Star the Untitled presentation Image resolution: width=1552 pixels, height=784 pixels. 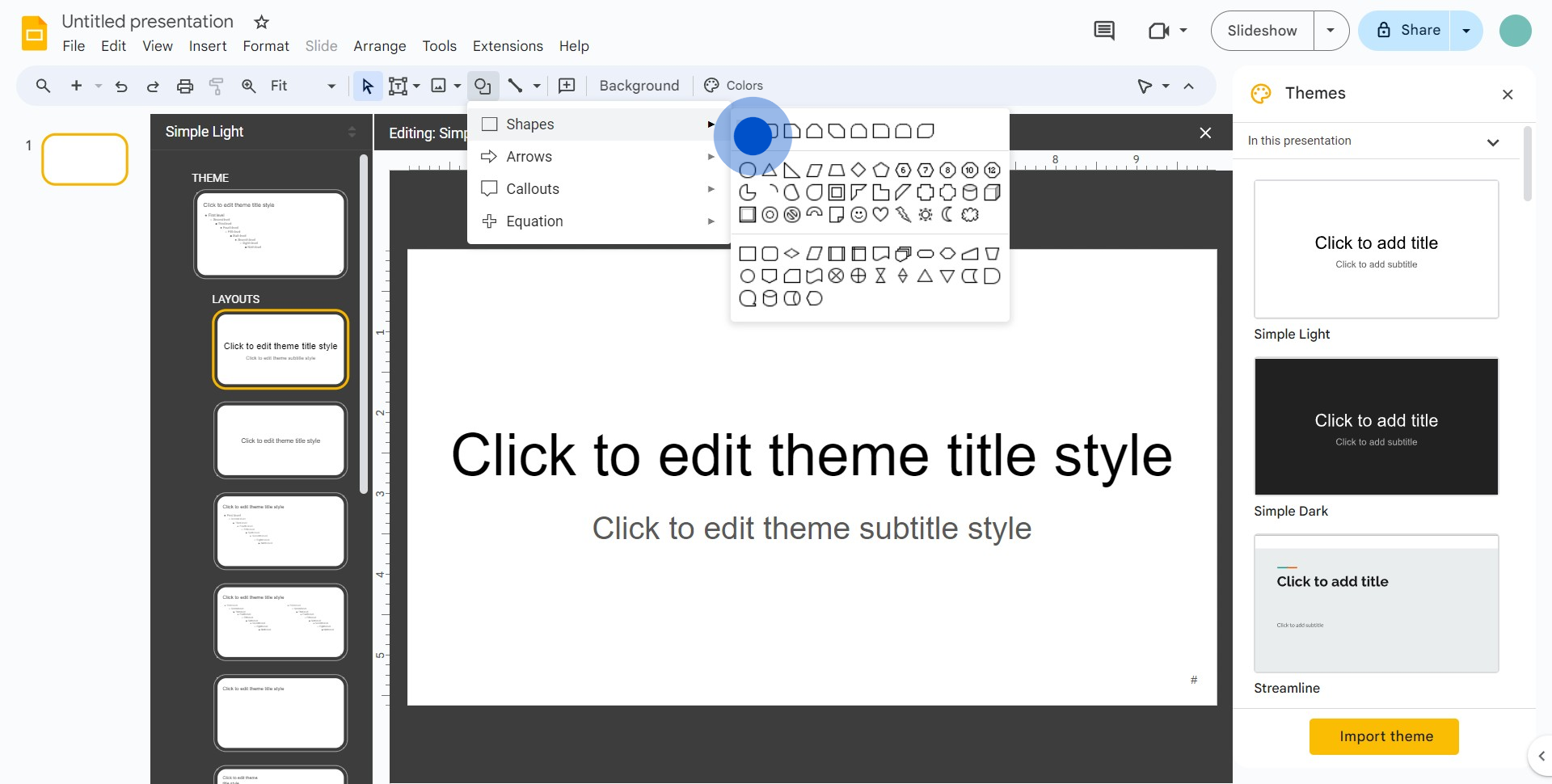tap(261, 22)
